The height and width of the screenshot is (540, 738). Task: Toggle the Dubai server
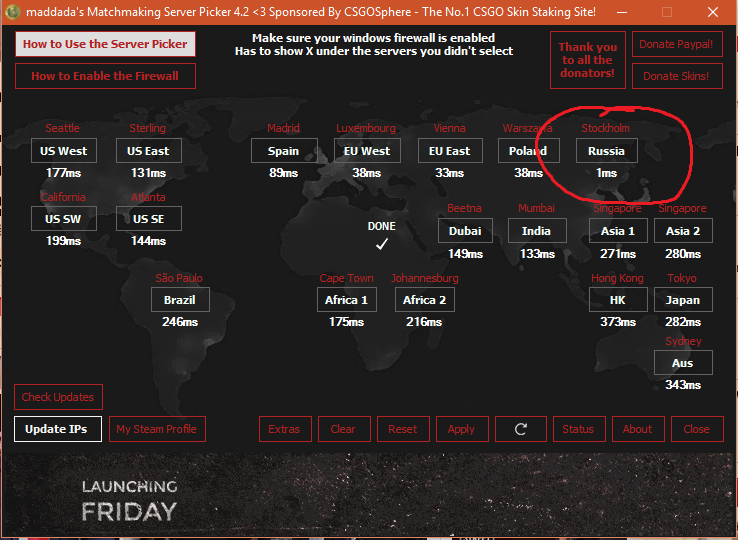tap(465, 231)
